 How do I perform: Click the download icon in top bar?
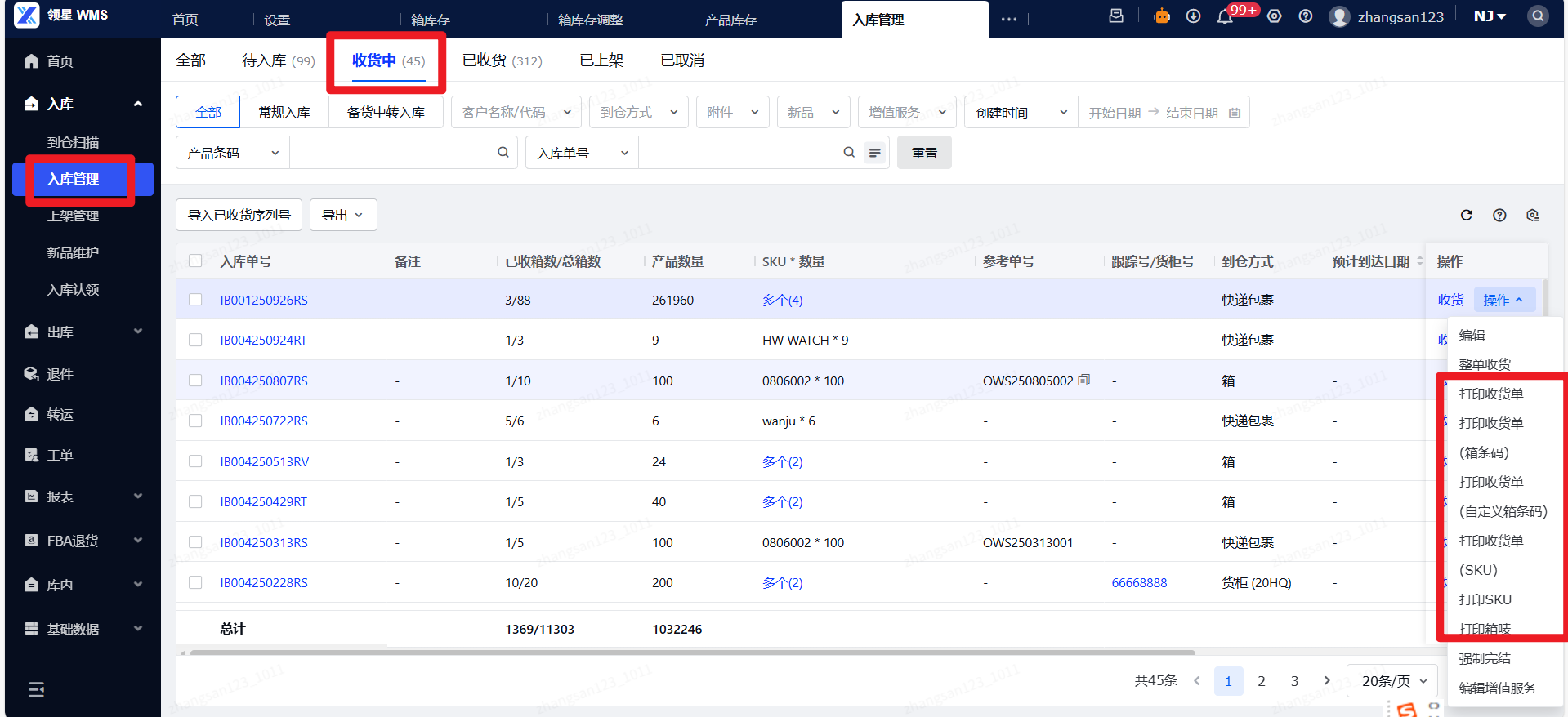point(1193,16)
